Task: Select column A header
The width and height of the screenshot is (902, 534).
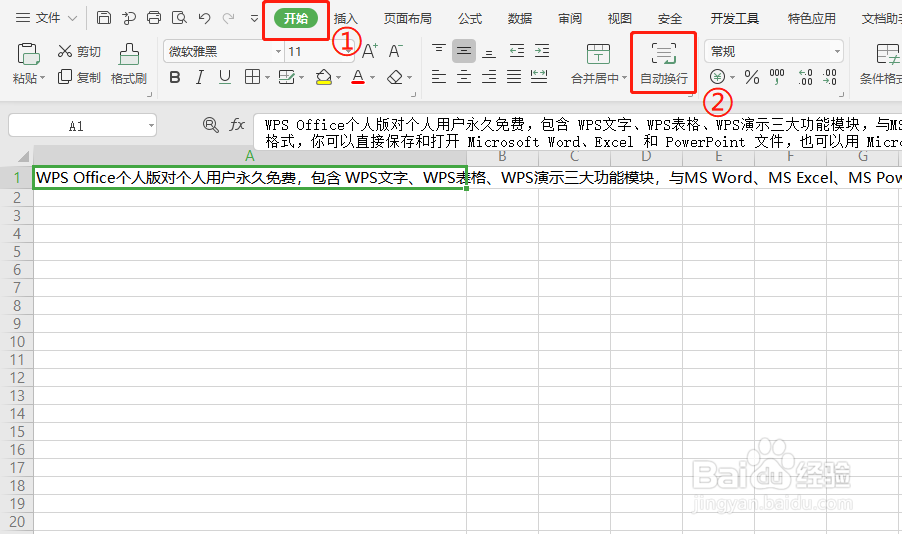Action: click(x=250, y=156)
